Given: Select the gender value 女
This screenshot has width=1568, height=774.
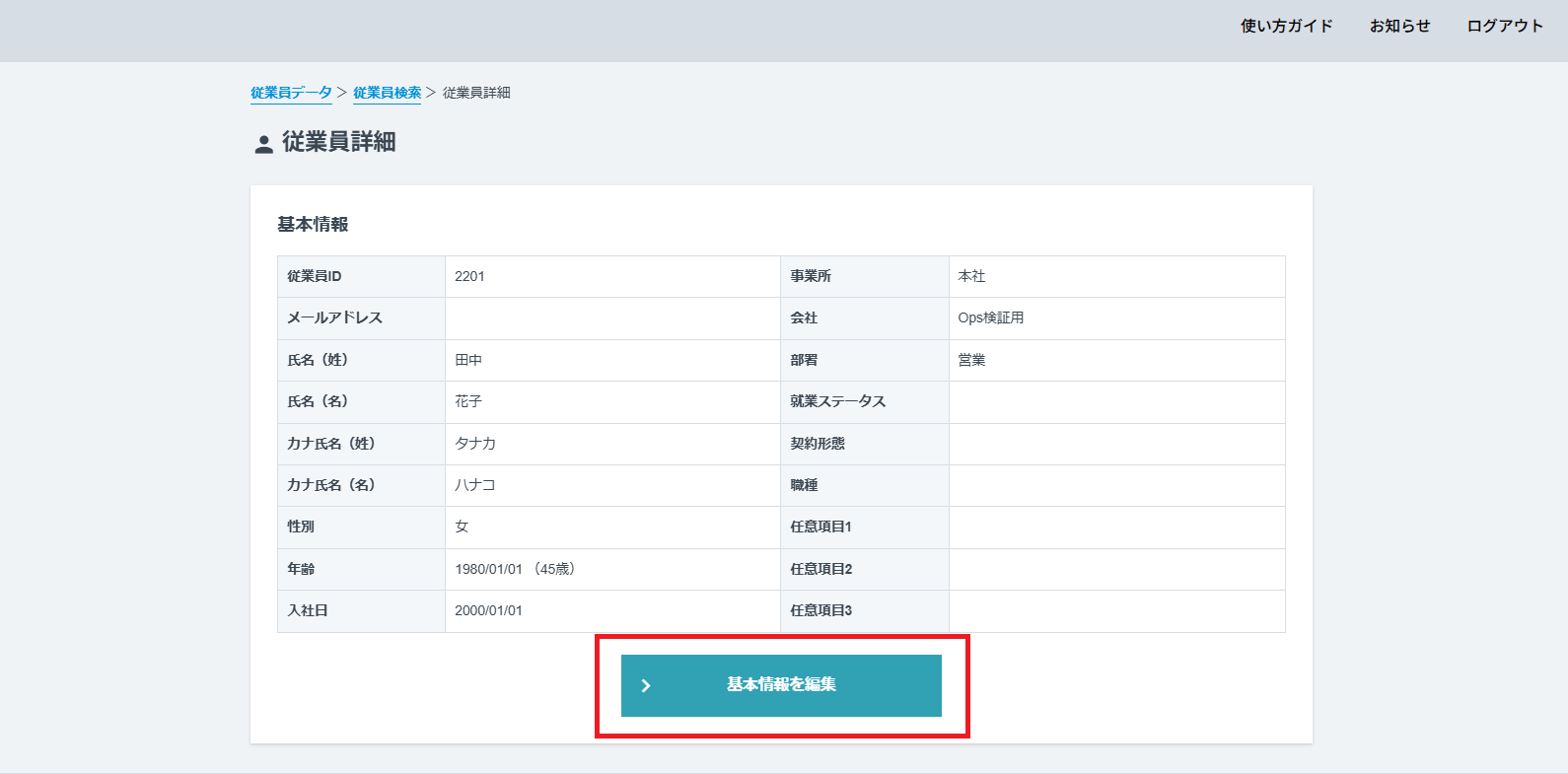Looking at the screenshot, I should coord(462,528).
